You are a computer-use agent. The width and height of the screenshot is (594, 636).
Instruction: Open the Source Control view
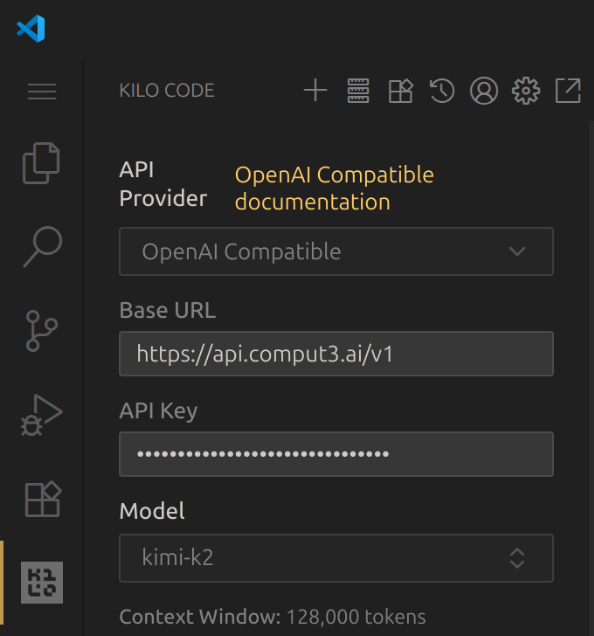pyautogui.click(x=41, y=331)
